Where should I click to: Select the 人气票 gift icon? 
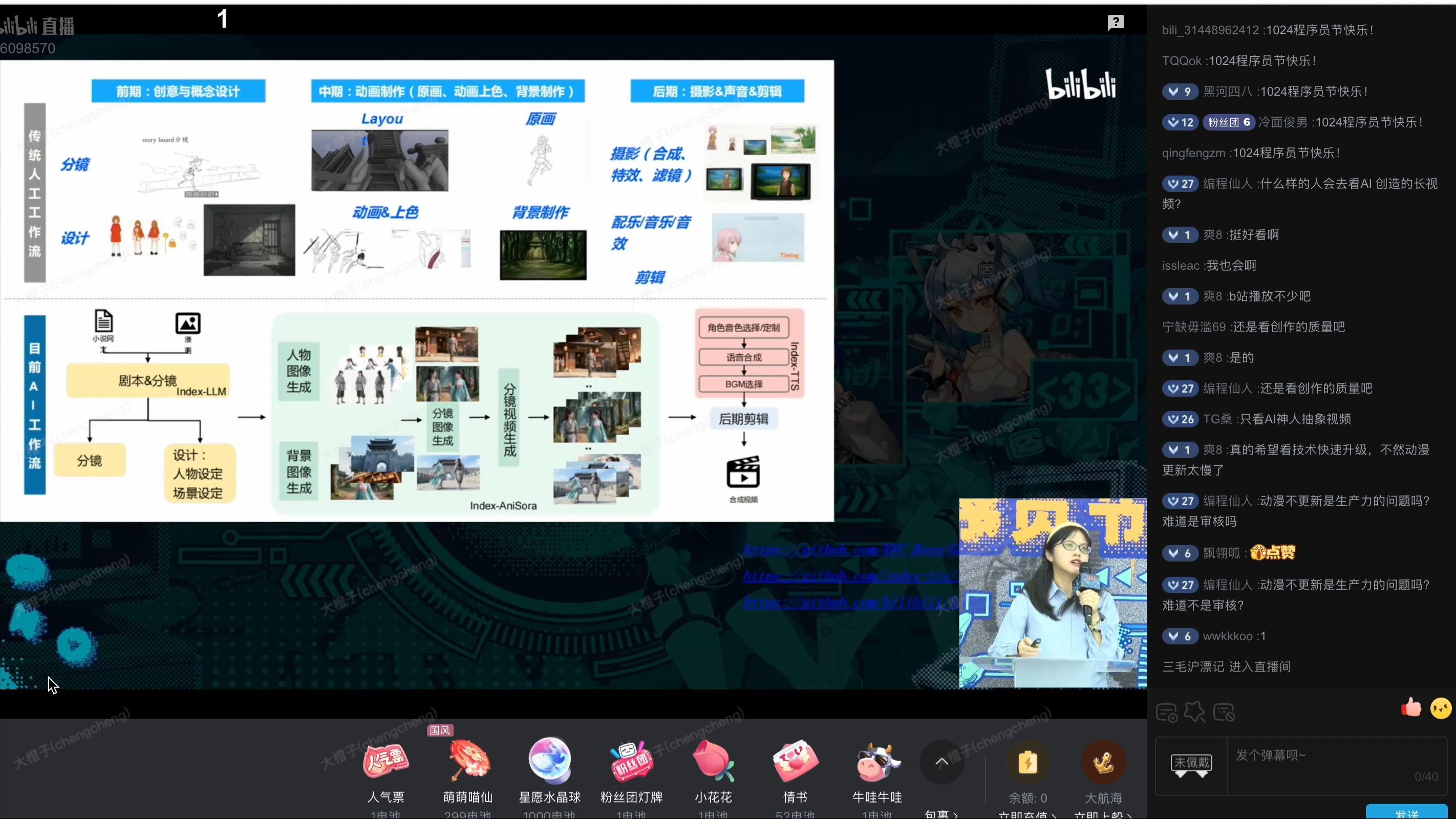(x=386, y=761)
